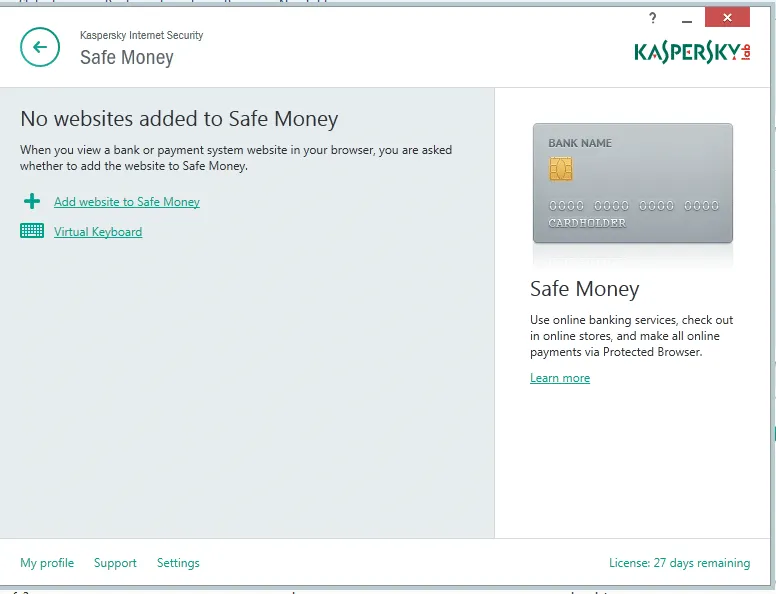The image size is (776, 594).
Task: Open My profile
Action: pyautogui.click(x=47, y=563)
